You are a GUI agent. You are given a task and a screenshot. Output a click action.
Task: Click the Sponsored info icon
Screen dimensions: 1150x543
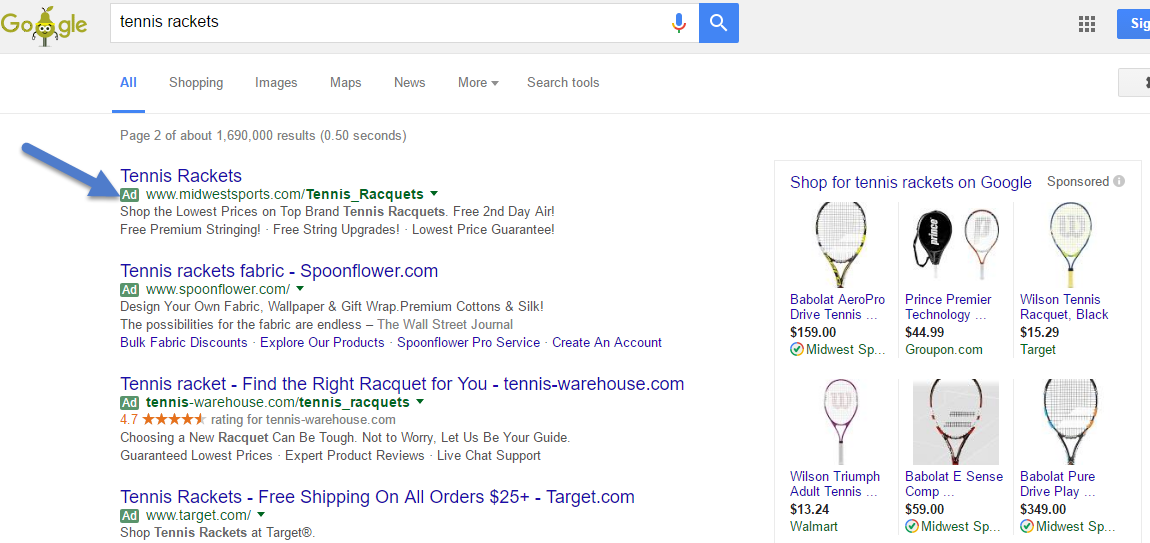(x=1118, y=181)
